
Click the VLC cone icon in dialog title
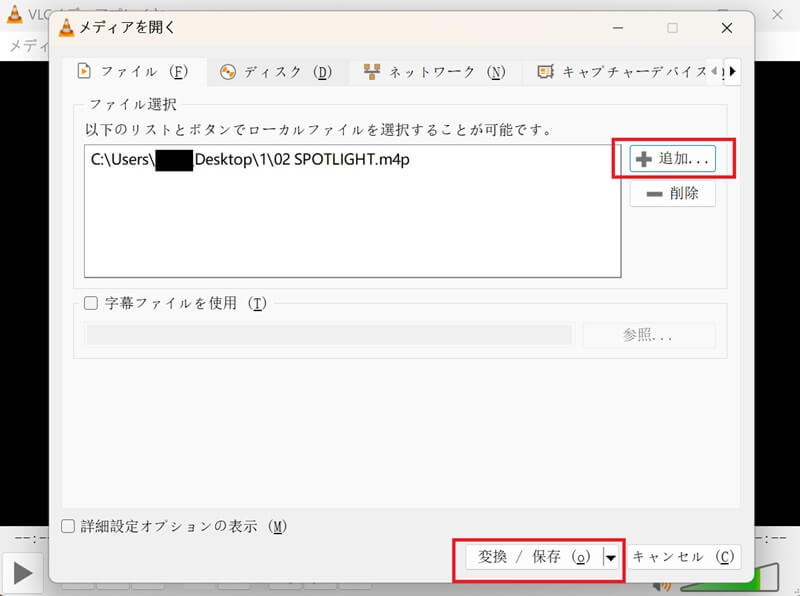(66, 27)
